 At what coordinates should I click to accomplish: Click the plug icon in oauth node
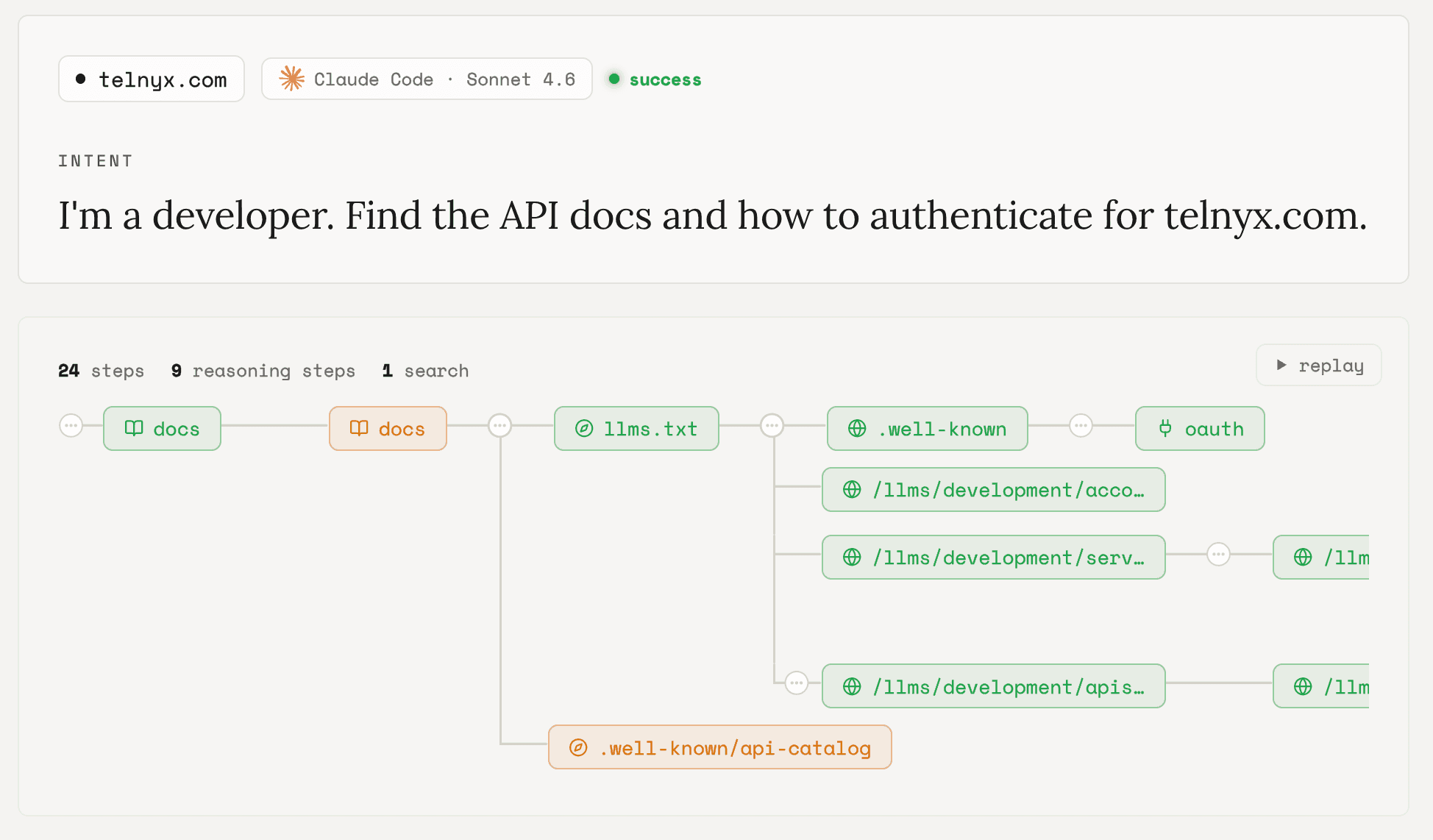(1165, 428)
